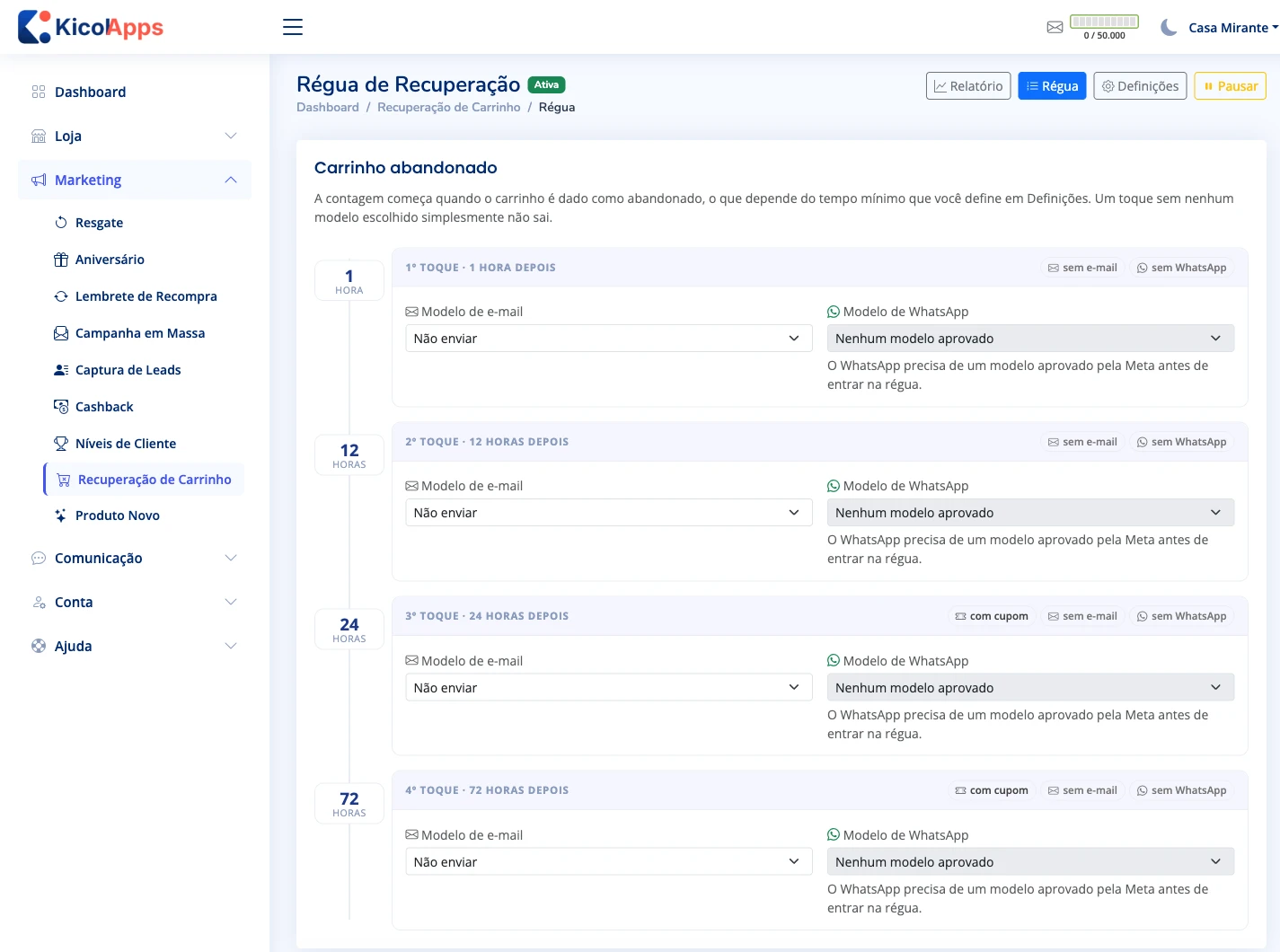Click the Relatório button
Screen dimensions: 1280x952
(x=968, y=86)
